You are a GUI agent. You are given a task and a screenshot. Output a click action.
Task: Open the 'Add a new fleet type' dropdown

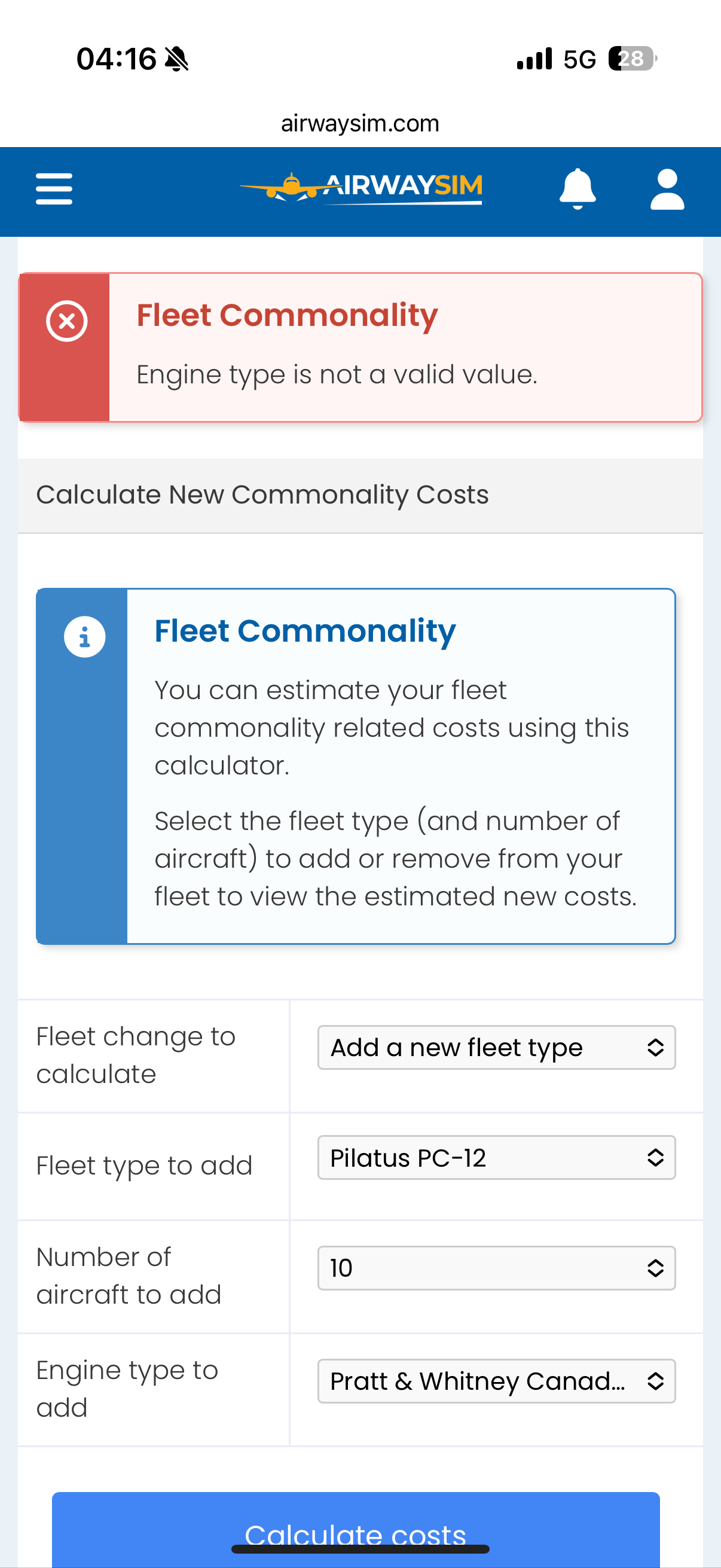[496, 1048]
